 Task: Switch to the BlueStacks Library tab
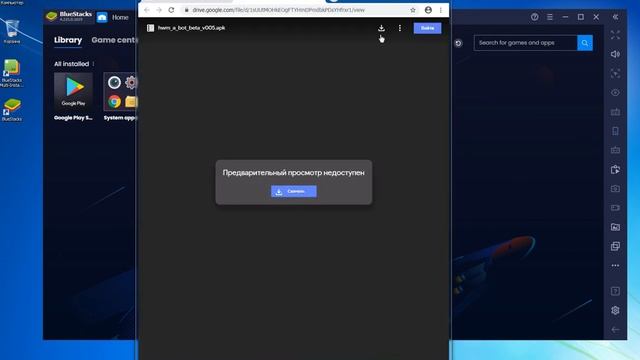pos(68,40)
